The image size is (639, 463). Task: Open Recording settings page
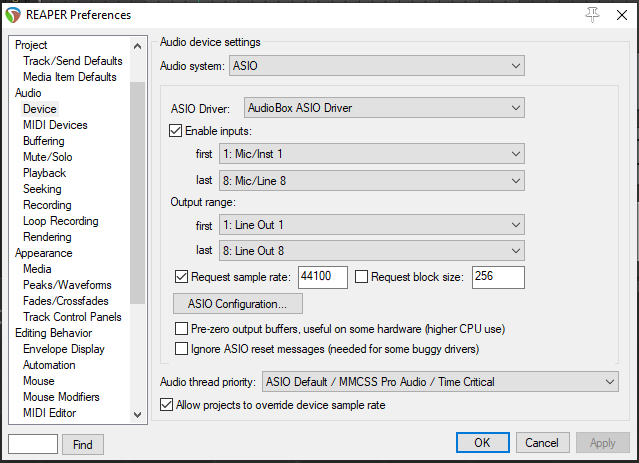coord(47,205)
